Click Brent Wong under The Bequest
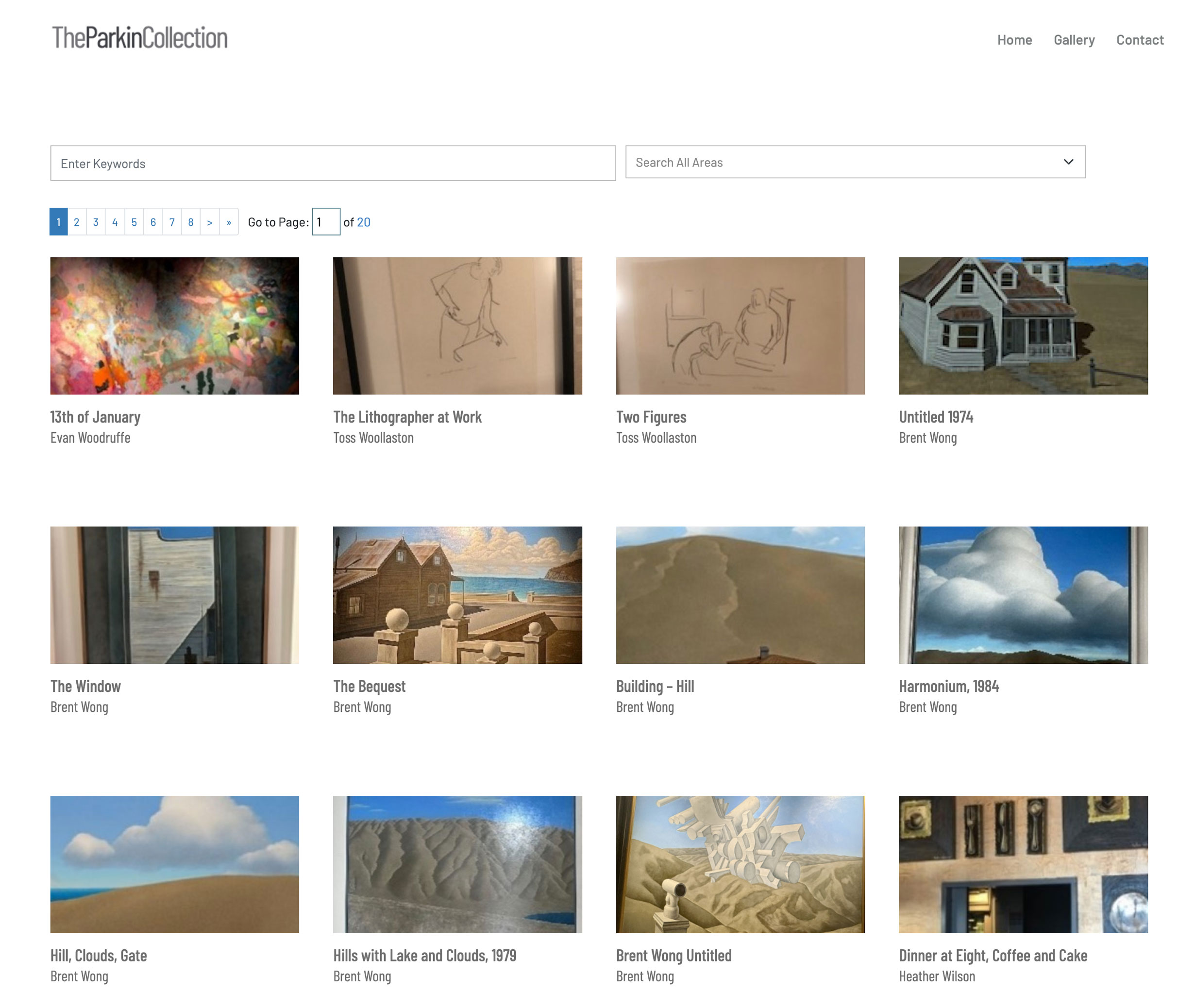The width and height of the screenshot is (1178, 1008). coord(362,707)
